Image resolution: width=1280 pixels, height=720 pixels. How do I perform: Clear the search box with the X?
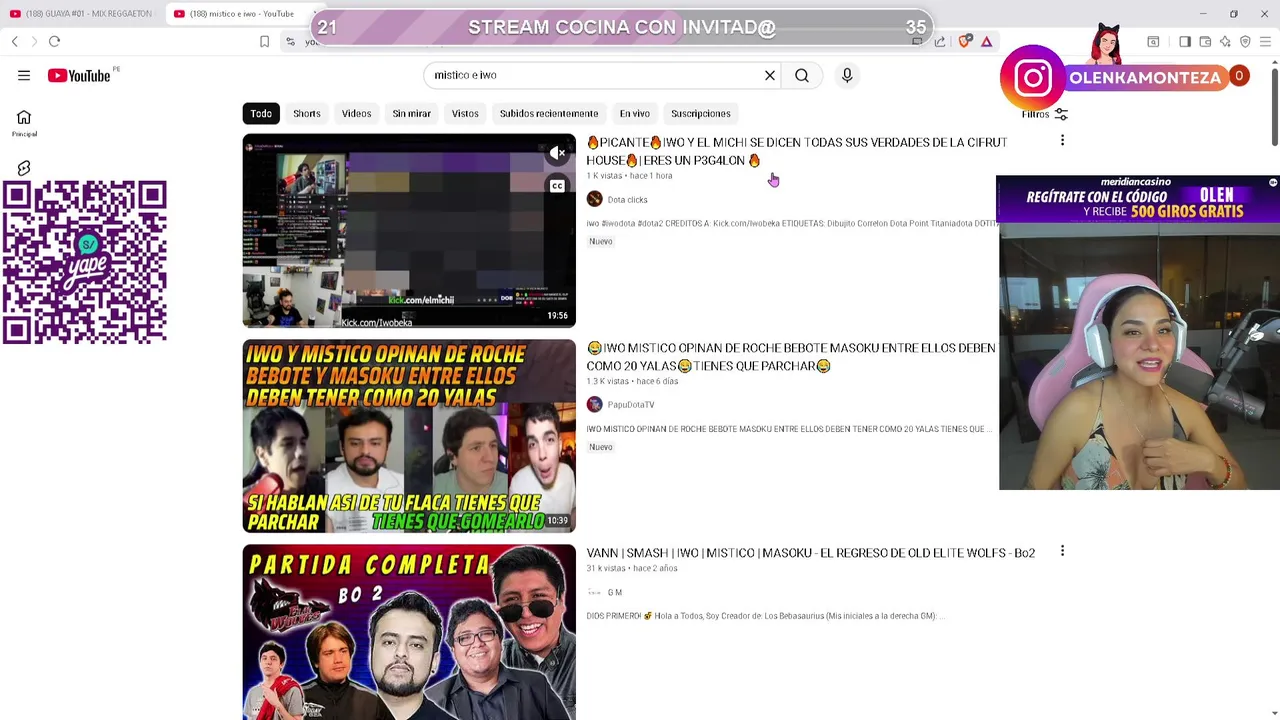[770, 75]
